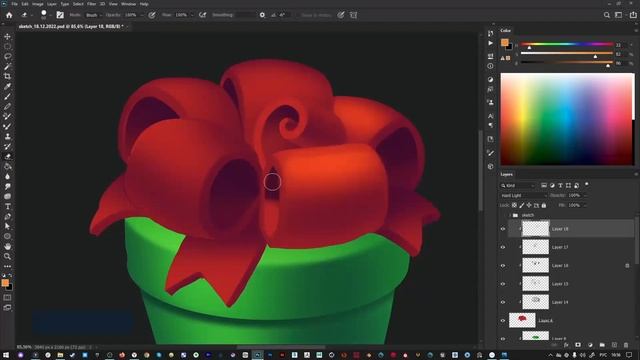Screen dimensions: 640x360
Task: Click the foreground orange color swatch in toolbox
Action: (x=5, y=282)
